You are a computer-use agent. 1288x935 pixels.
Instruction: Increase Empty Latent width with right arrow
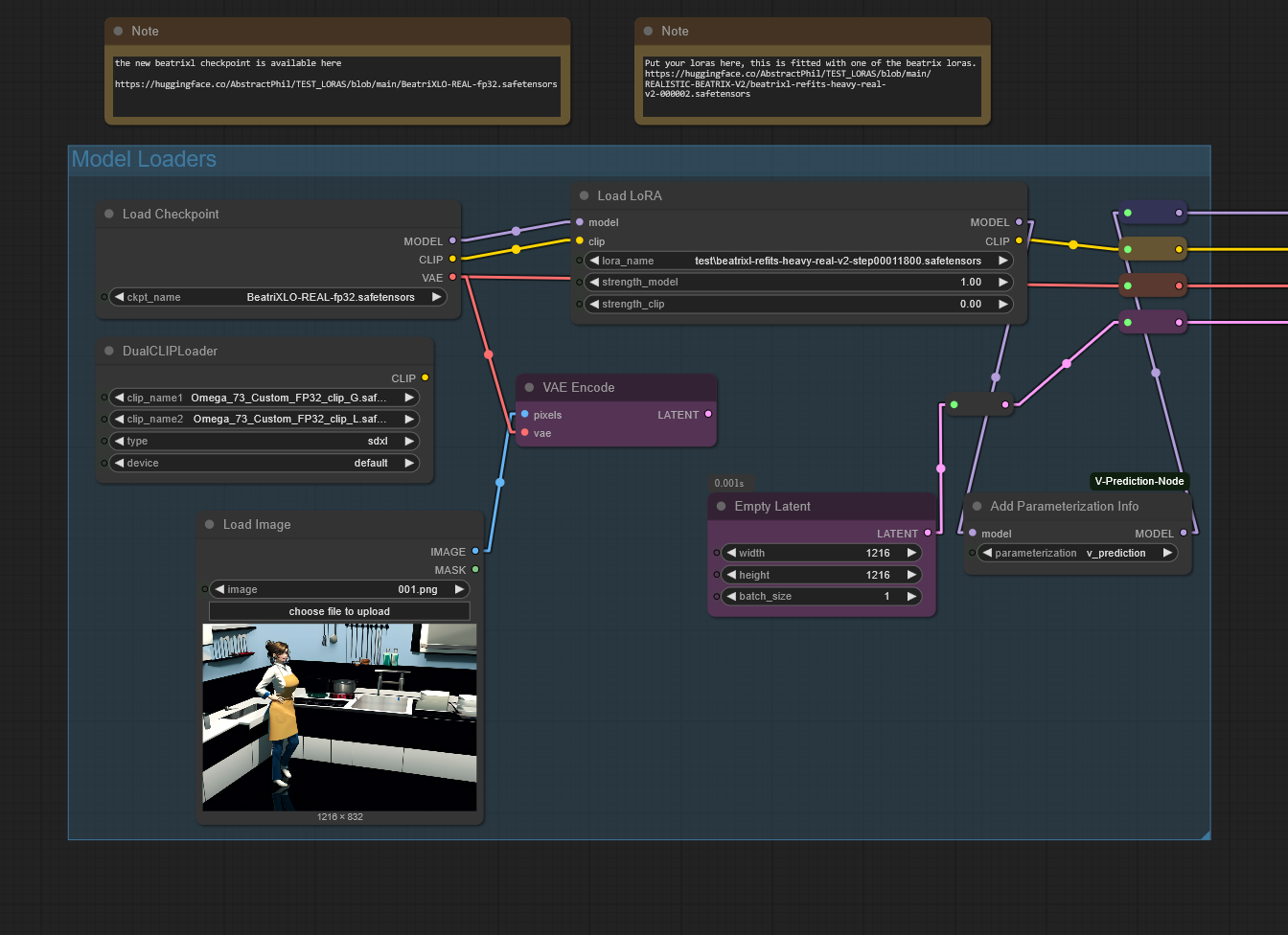tap(911, 553)
